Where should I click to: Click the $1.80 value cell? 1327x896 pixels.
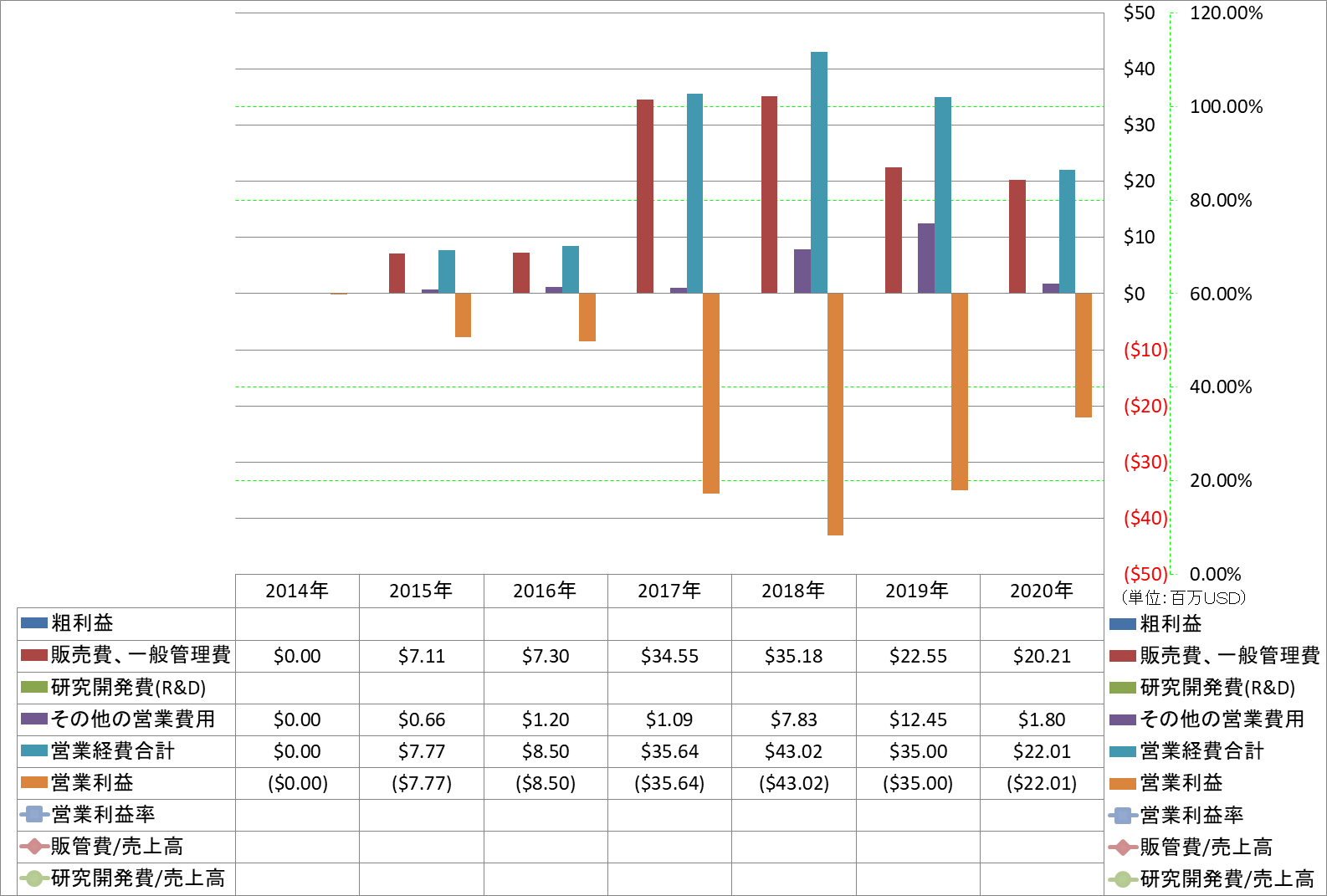pos(1042,719)
